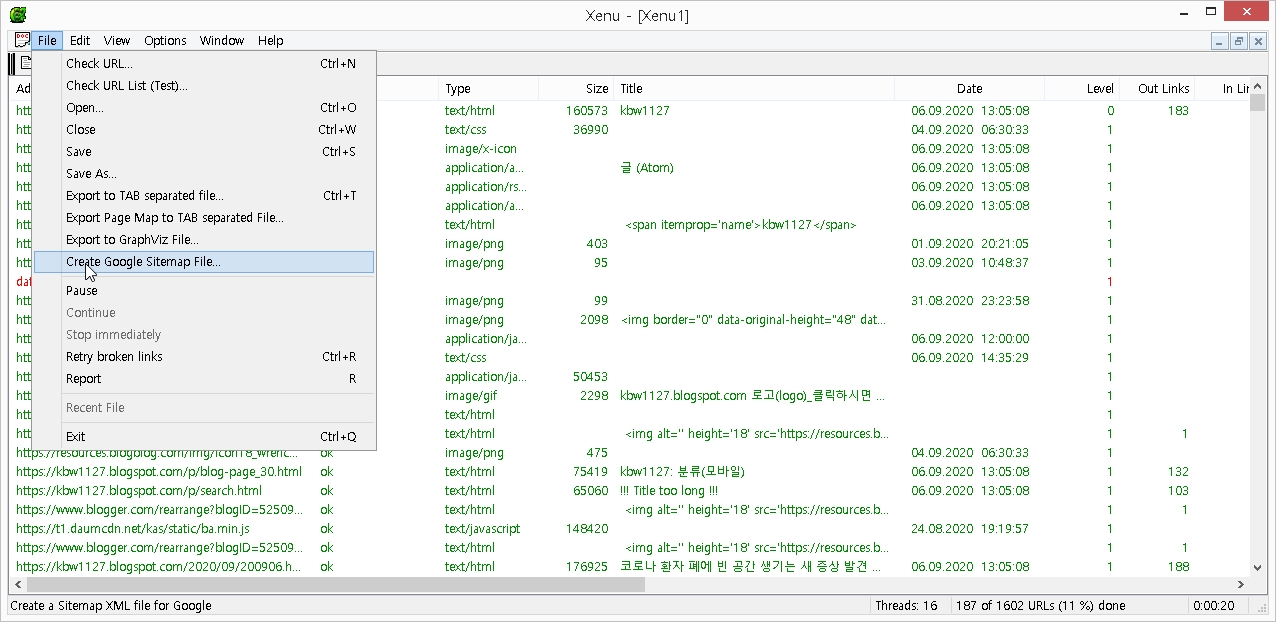Close the inner Xenu1 document window
The image size is (1276, 622).
coord(1258,41)
